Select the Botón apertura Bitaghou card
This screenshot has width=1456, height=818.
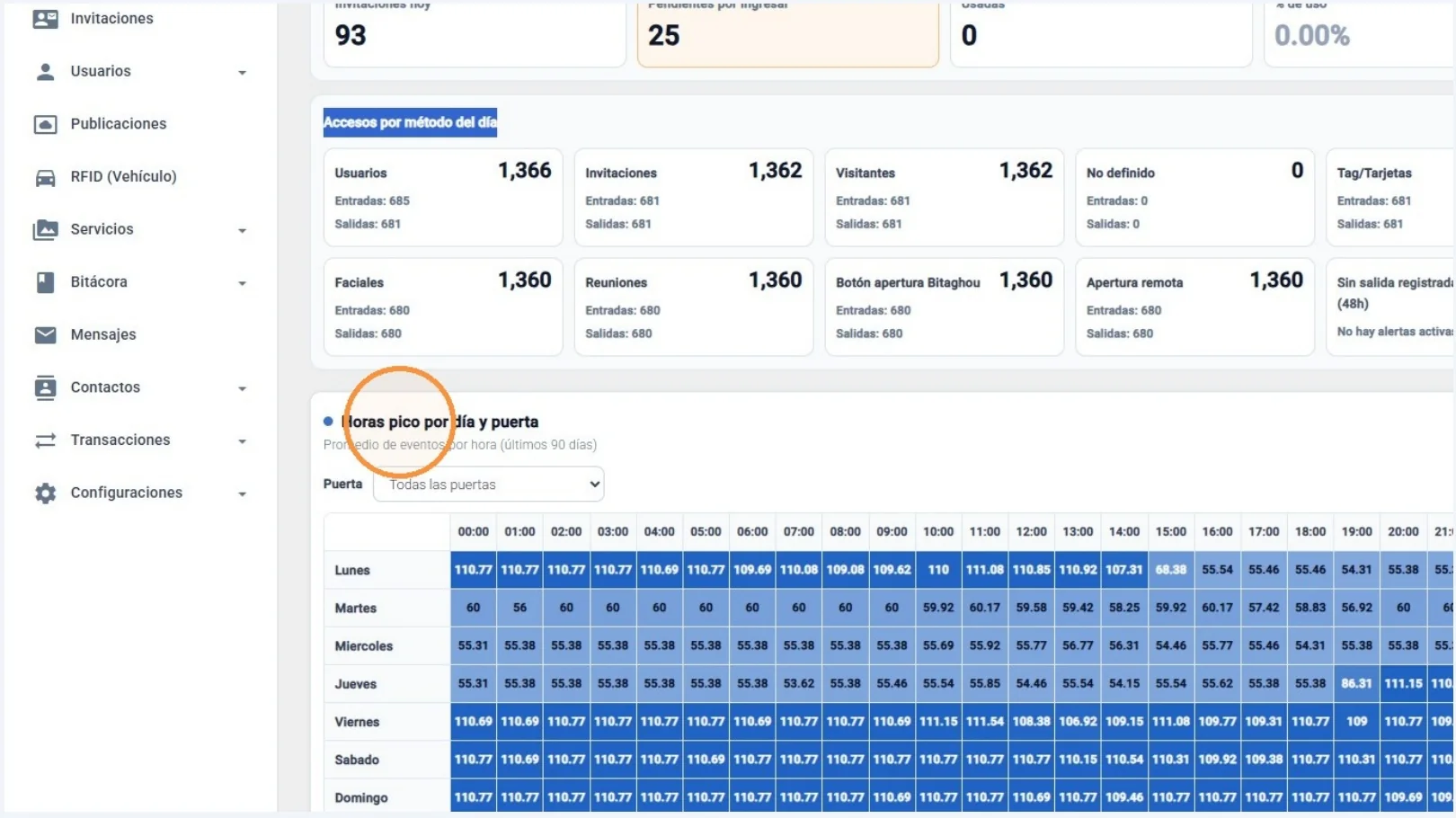coord(945,307)
